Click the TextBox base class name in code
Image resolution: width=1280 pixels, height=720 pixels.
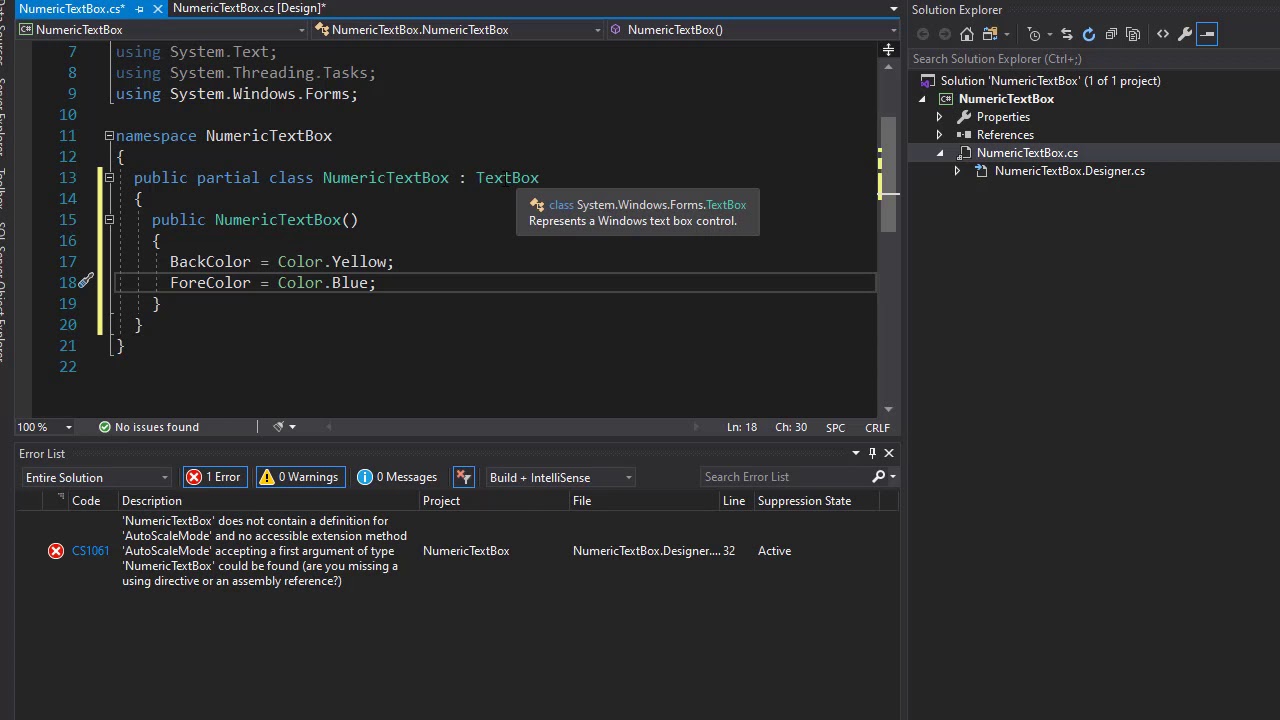[x=507, y=178]
